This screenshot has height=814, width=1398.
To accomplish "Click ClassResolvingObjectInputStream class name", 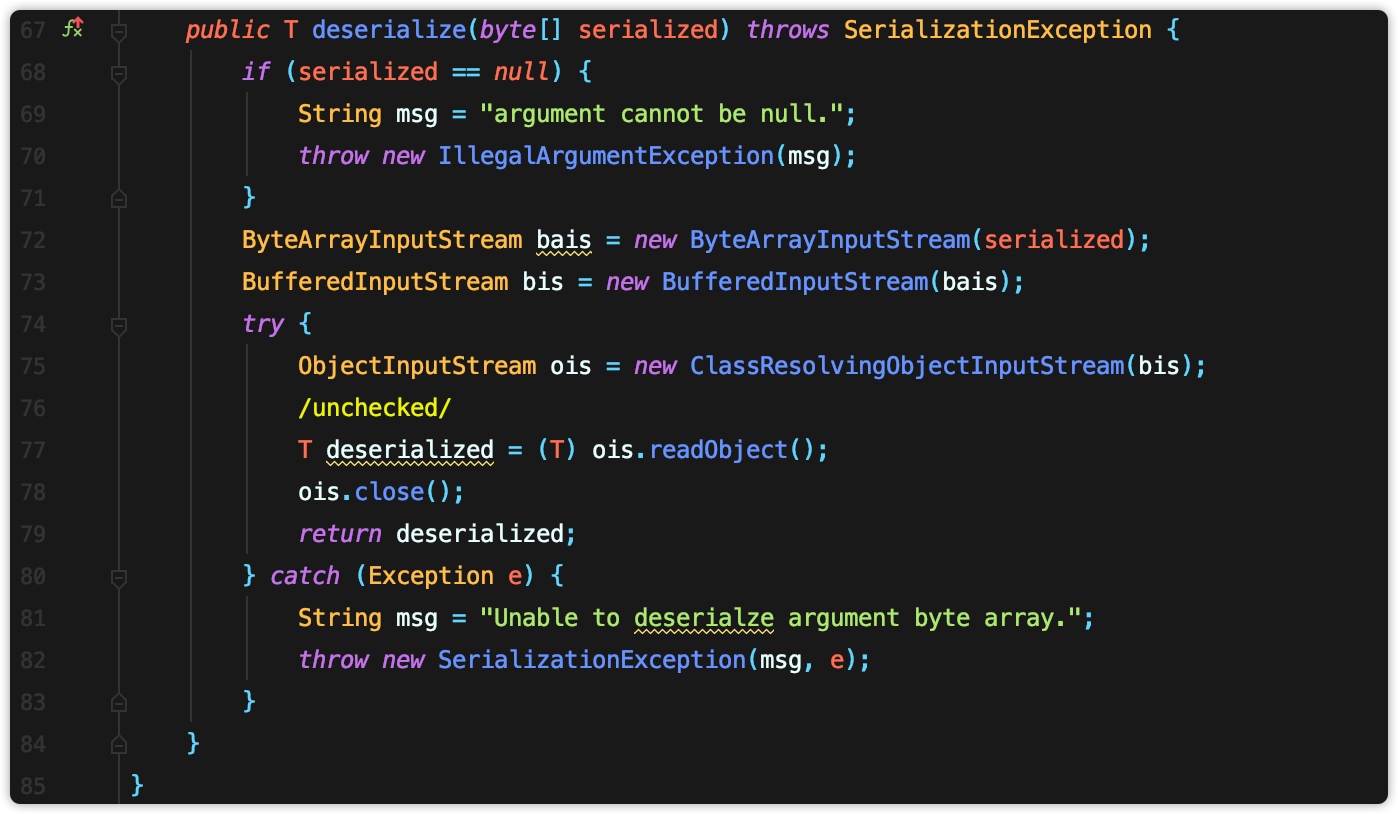I will 907,366.
